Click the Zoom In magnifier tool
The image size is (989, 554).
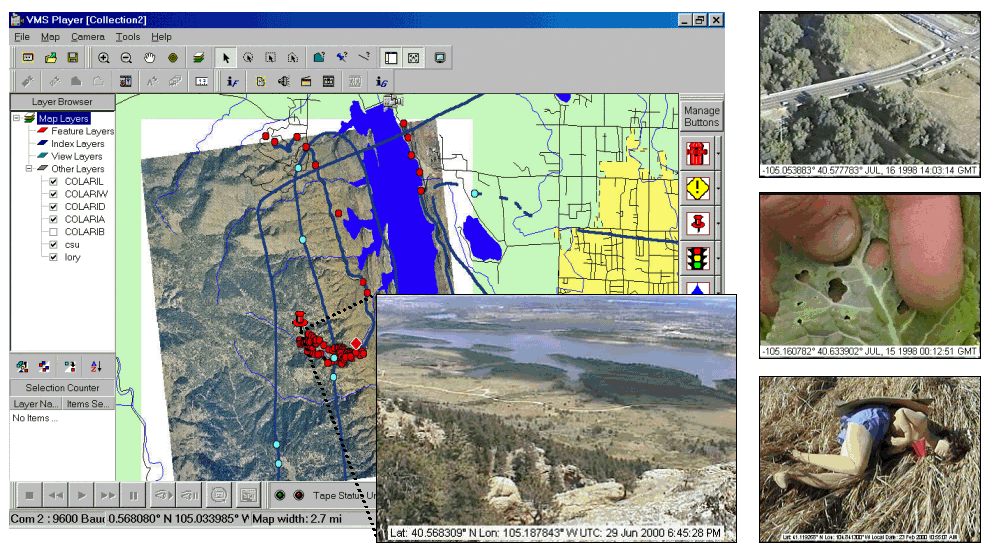point(104,58)
